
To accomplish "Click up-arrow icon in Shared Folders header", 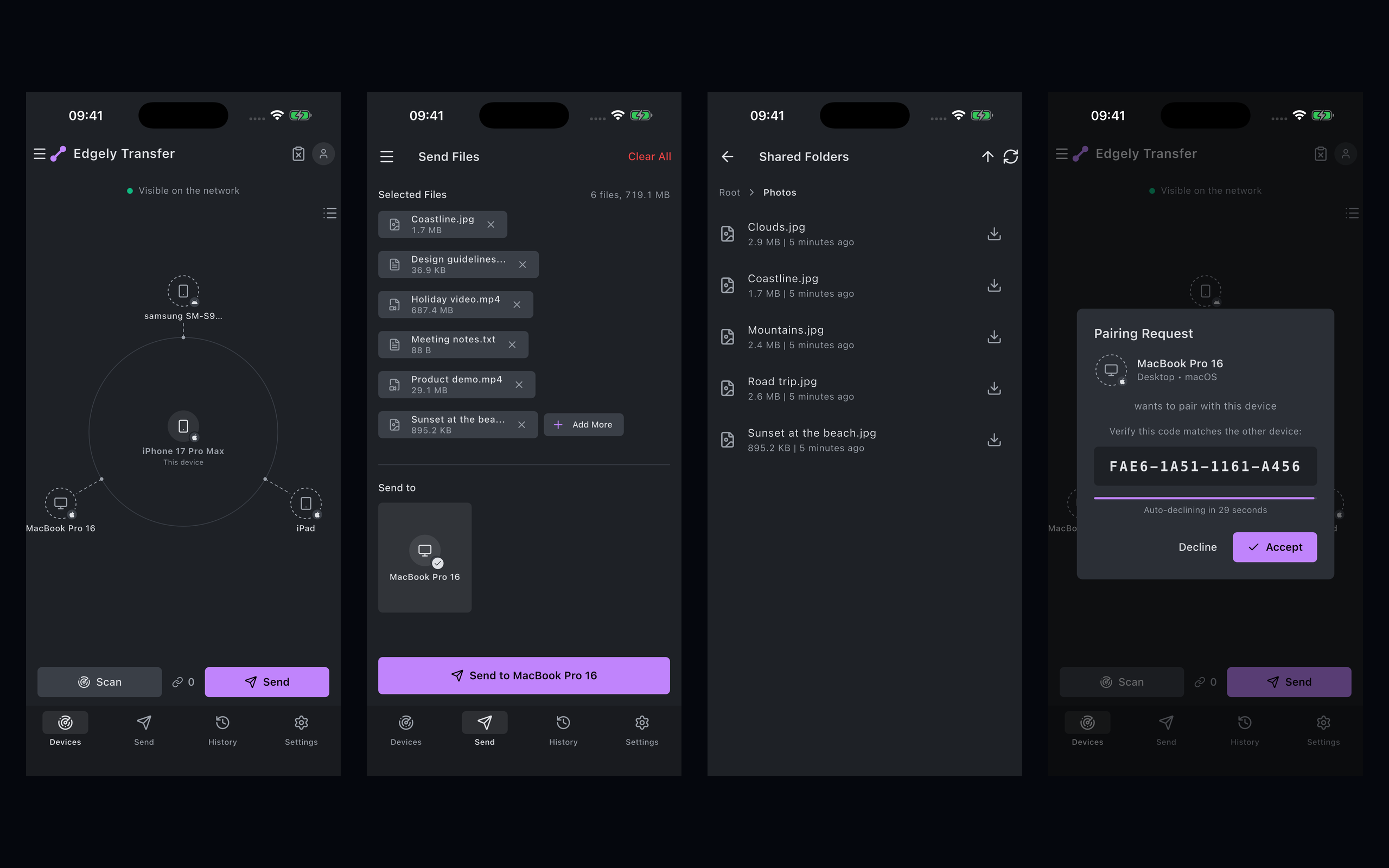I will click(988, 157).
